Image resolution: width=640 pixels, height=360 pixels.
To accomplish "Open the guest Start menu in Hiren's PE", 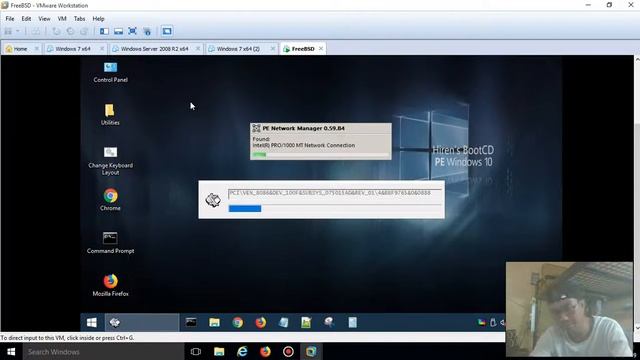I will point(92,322).
